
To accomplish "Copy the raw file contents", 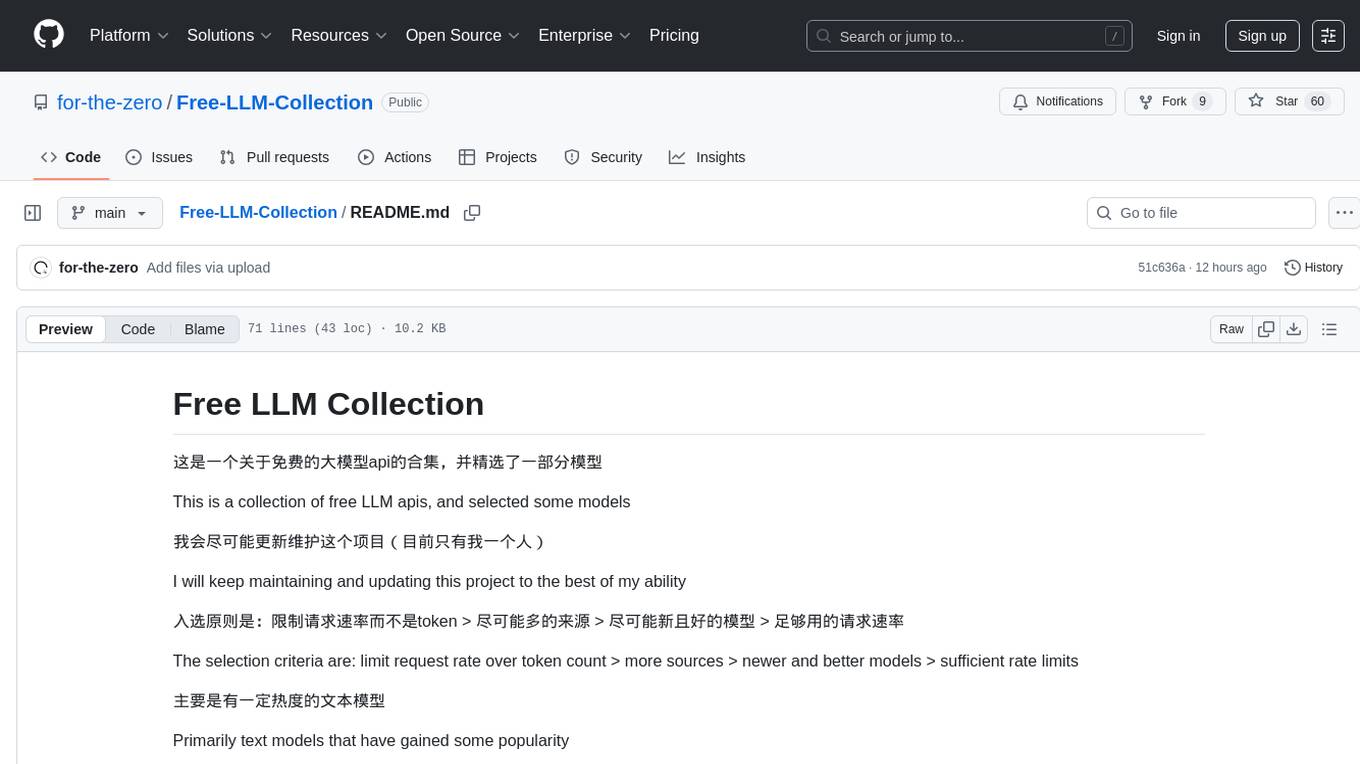I will [x=1266, y=329].
